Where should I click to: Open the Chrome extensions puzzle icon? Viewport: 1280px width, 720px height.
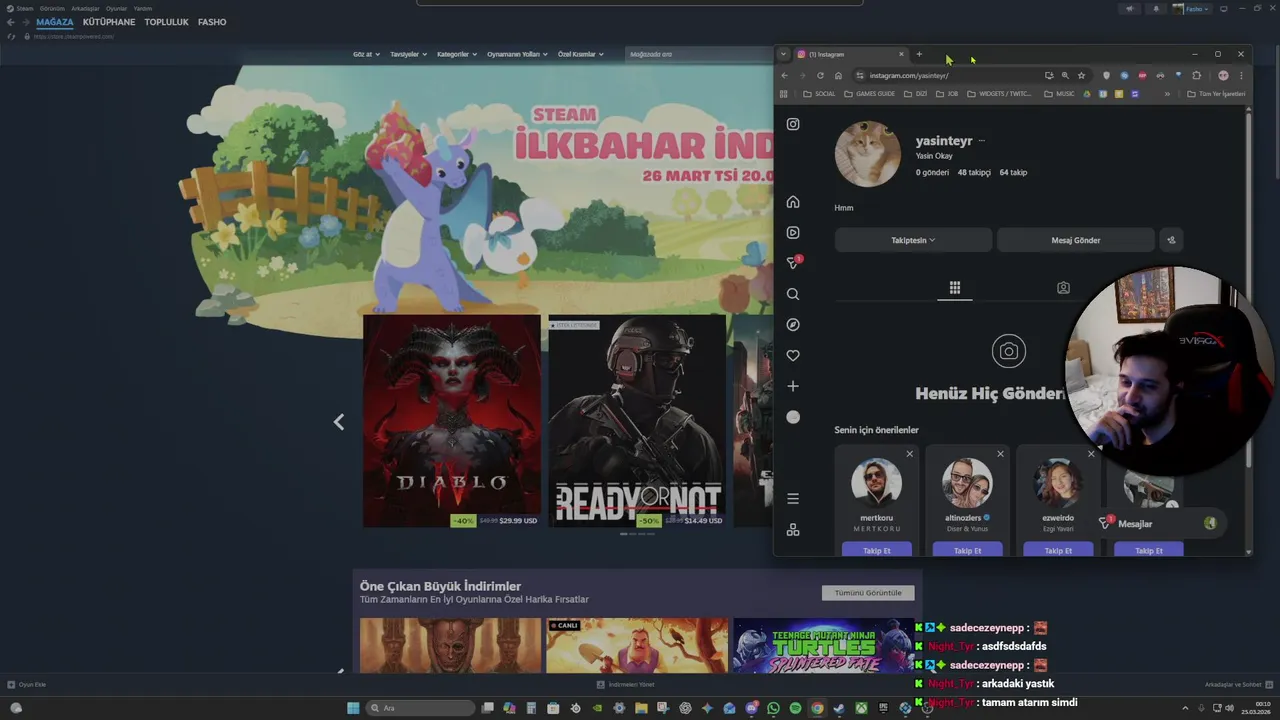(1196, 75)
